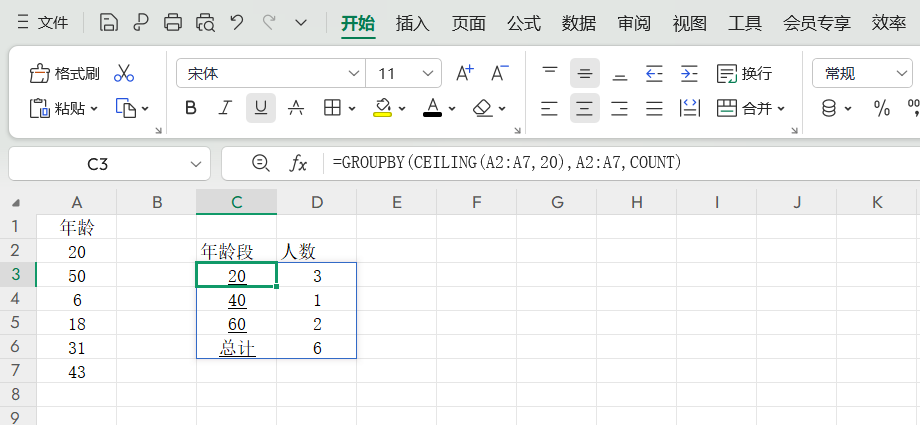
Task: Click the yellow fill color bucket
Action: pyautogui.click(x=382, y=108)
